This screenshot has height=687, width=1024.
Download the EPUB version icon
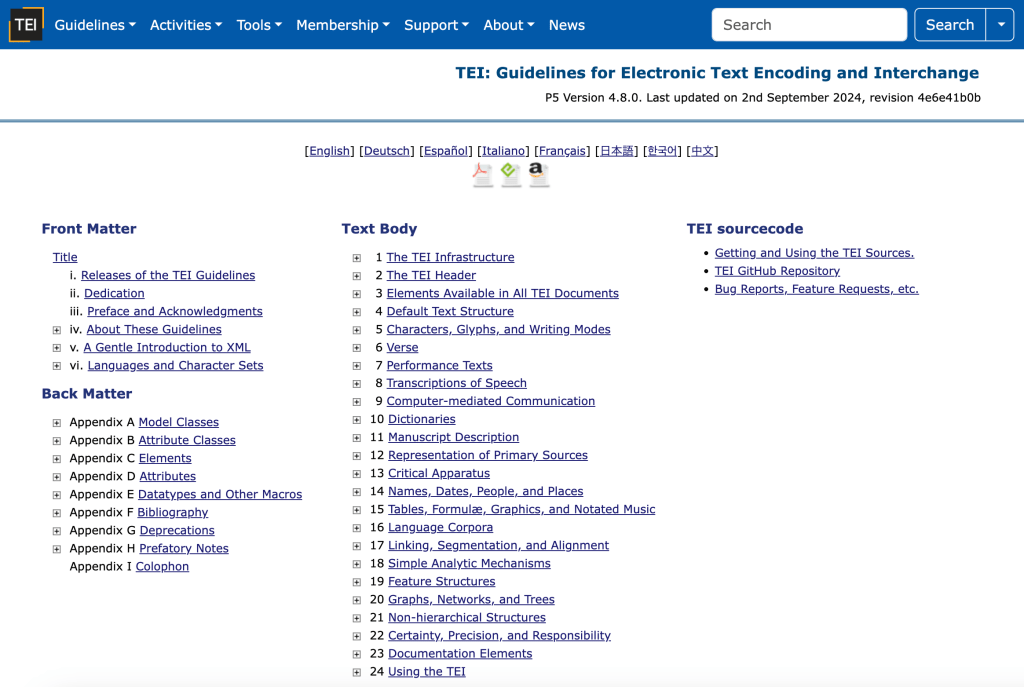pyautogui.click(x=511, y=174)
